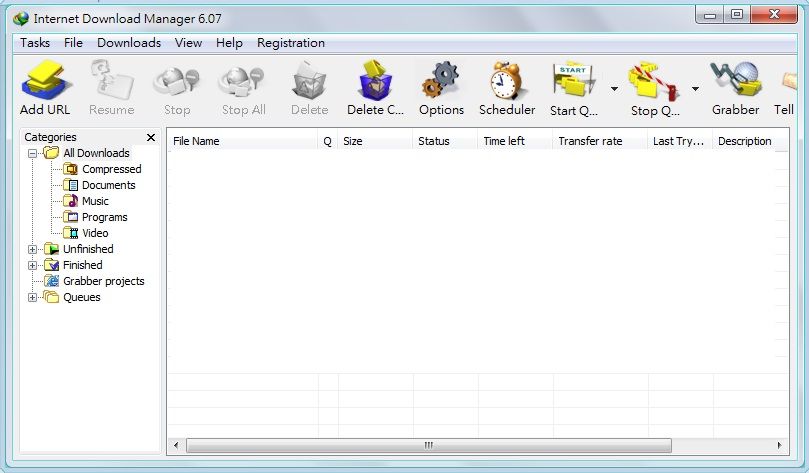Click the scrollbar left arrow
The width and height of the screenshot is (809, 473).
pos(176,445)
